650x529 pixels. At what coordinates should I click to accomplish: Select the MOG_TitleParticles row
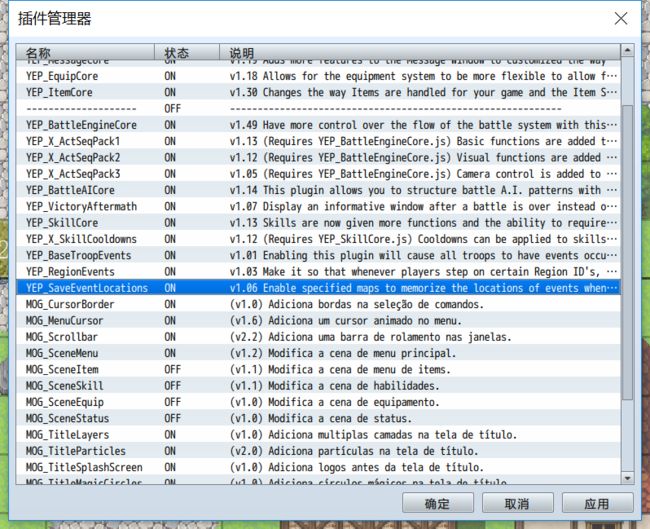point(318,451)
